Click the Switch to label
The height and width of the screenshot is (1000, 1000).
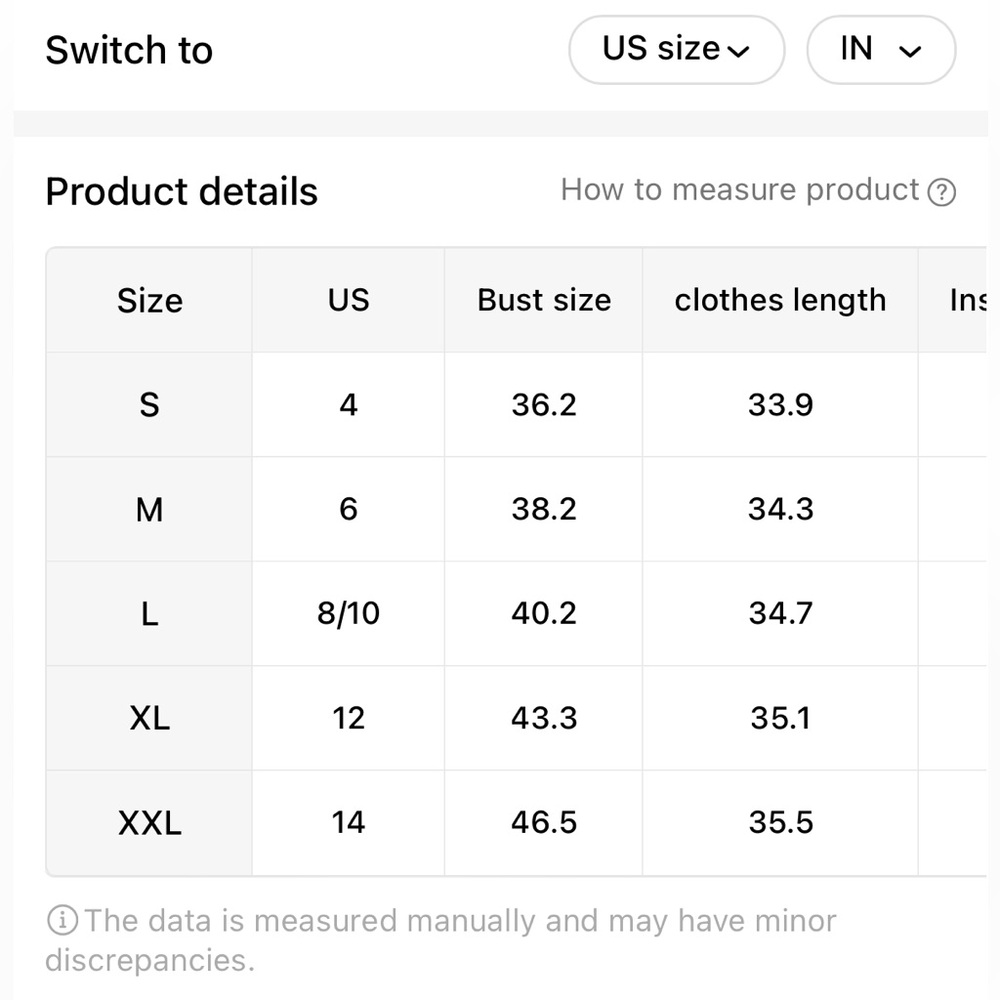tap(129, 50)
